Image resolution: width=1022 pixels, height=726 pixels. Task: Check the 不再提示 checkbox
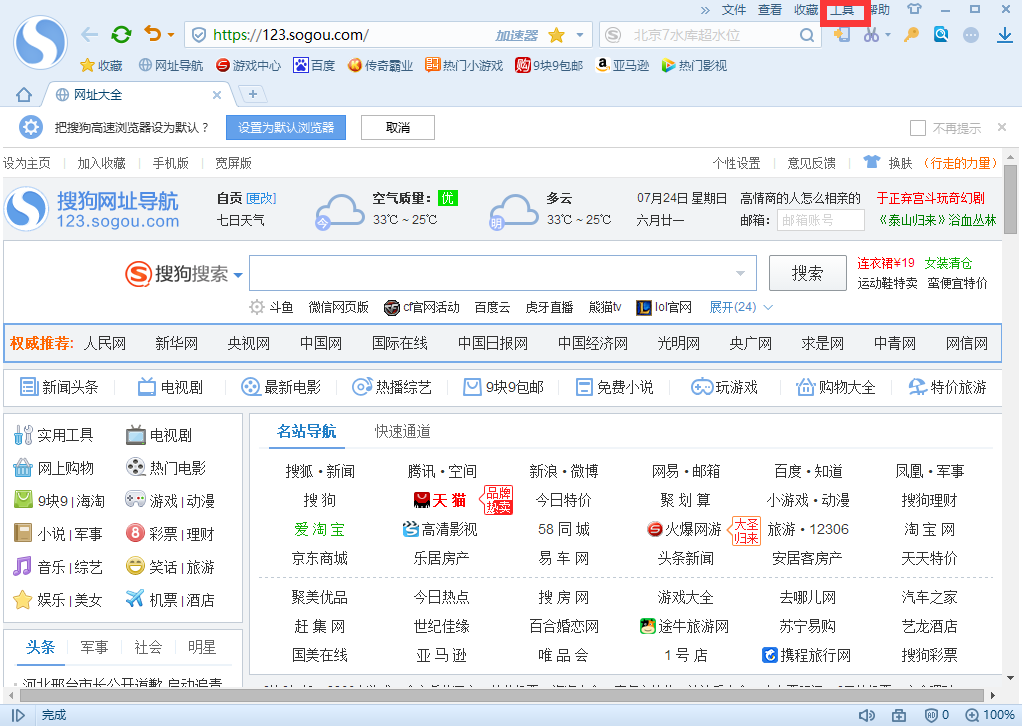tap(918, 128)
